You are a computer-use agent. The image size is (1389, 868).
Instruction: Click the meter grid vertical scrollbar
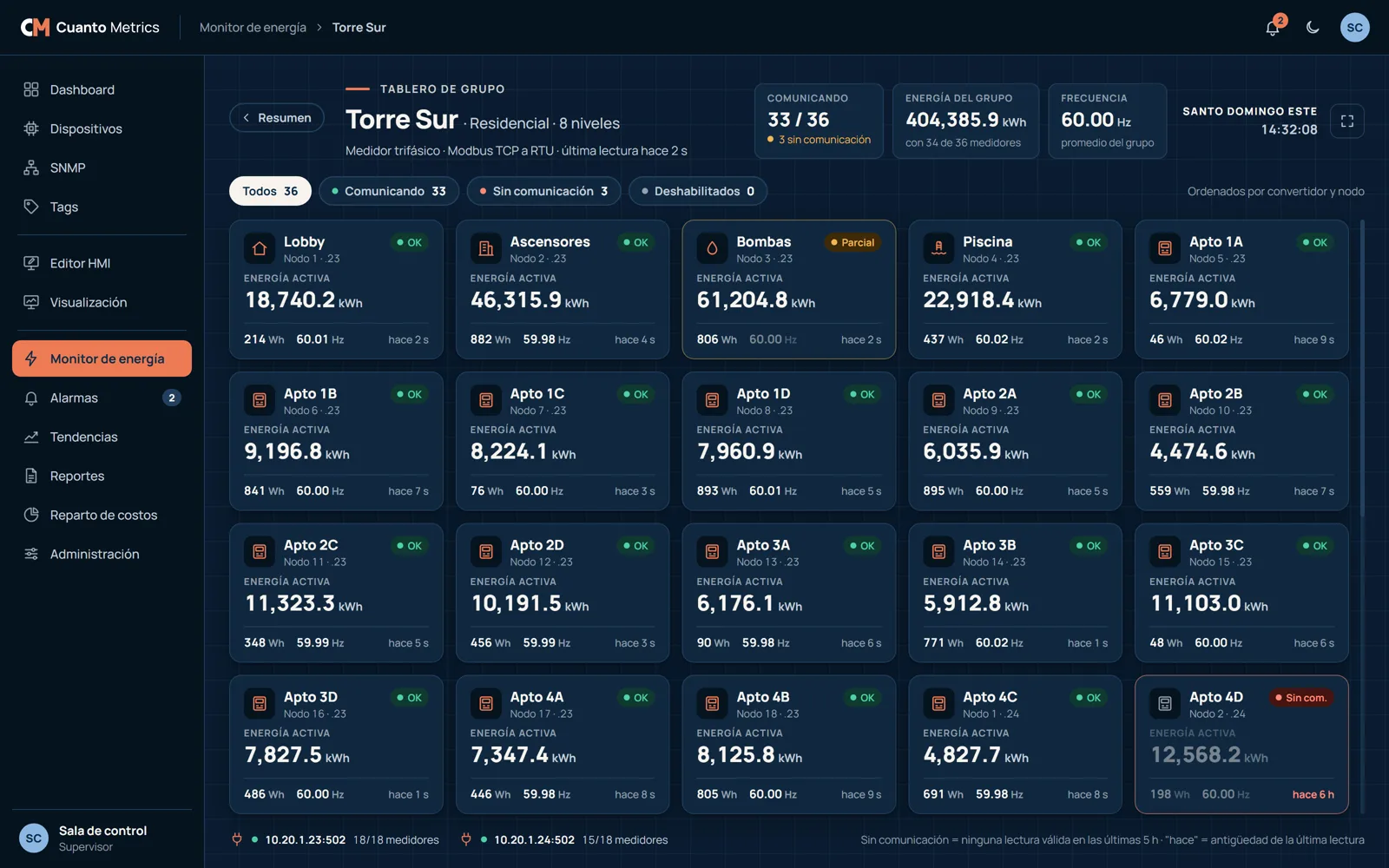(1361, 369)
